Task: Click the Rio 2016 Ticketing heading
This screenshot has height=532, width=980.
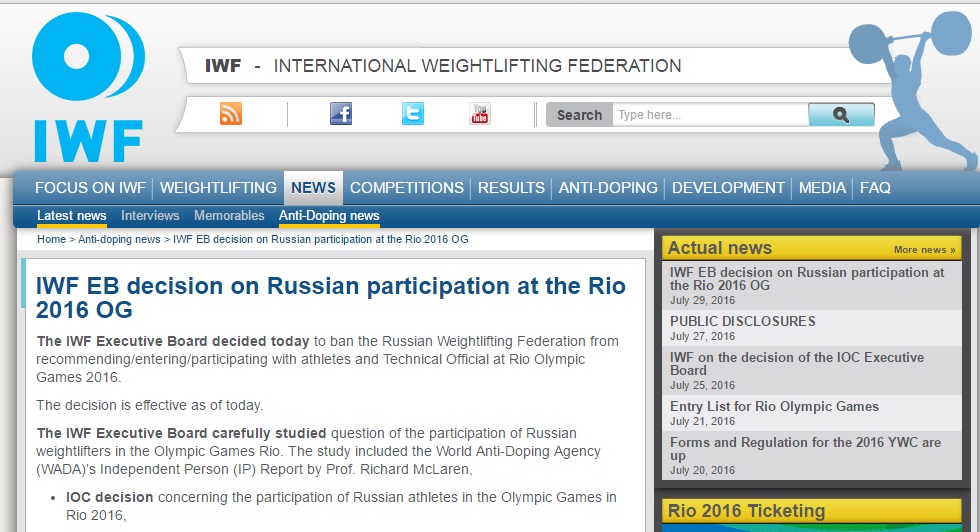Action: [x=746, y=511]
